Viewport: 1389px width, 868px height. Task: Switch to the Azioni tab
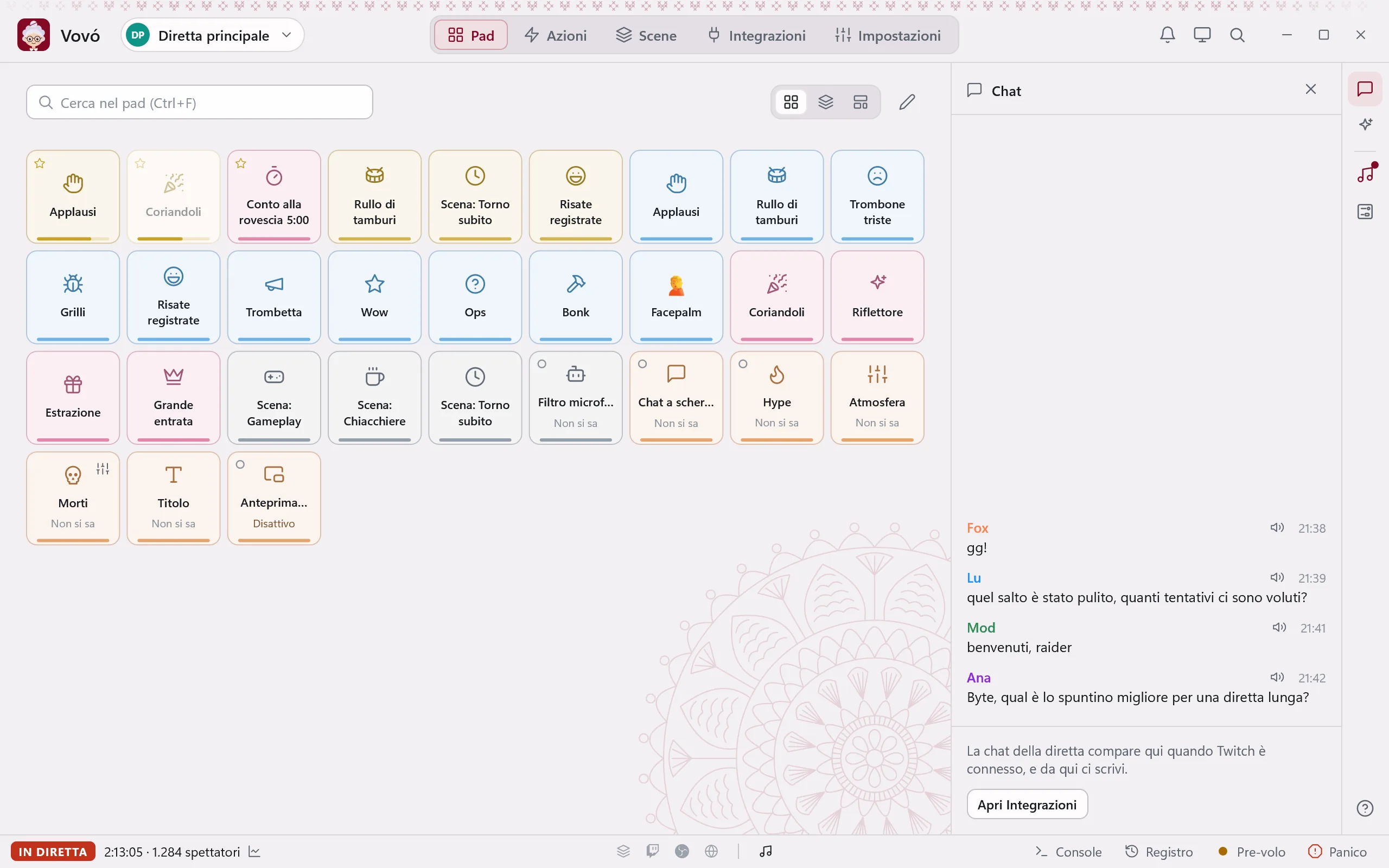click(556, 35)
